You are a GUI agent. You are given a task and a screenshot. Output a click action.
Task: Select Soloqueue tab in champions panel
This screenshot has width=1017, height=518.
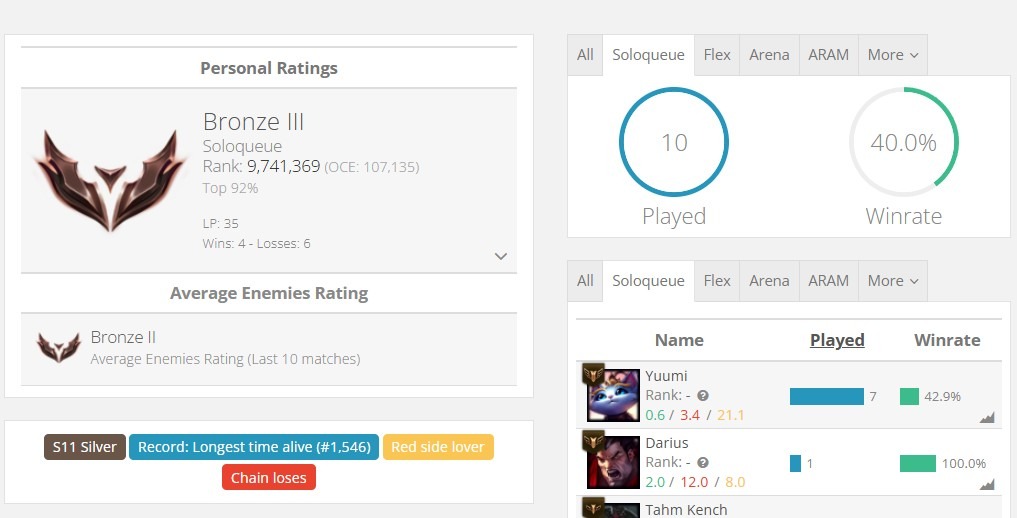point(649,281)
